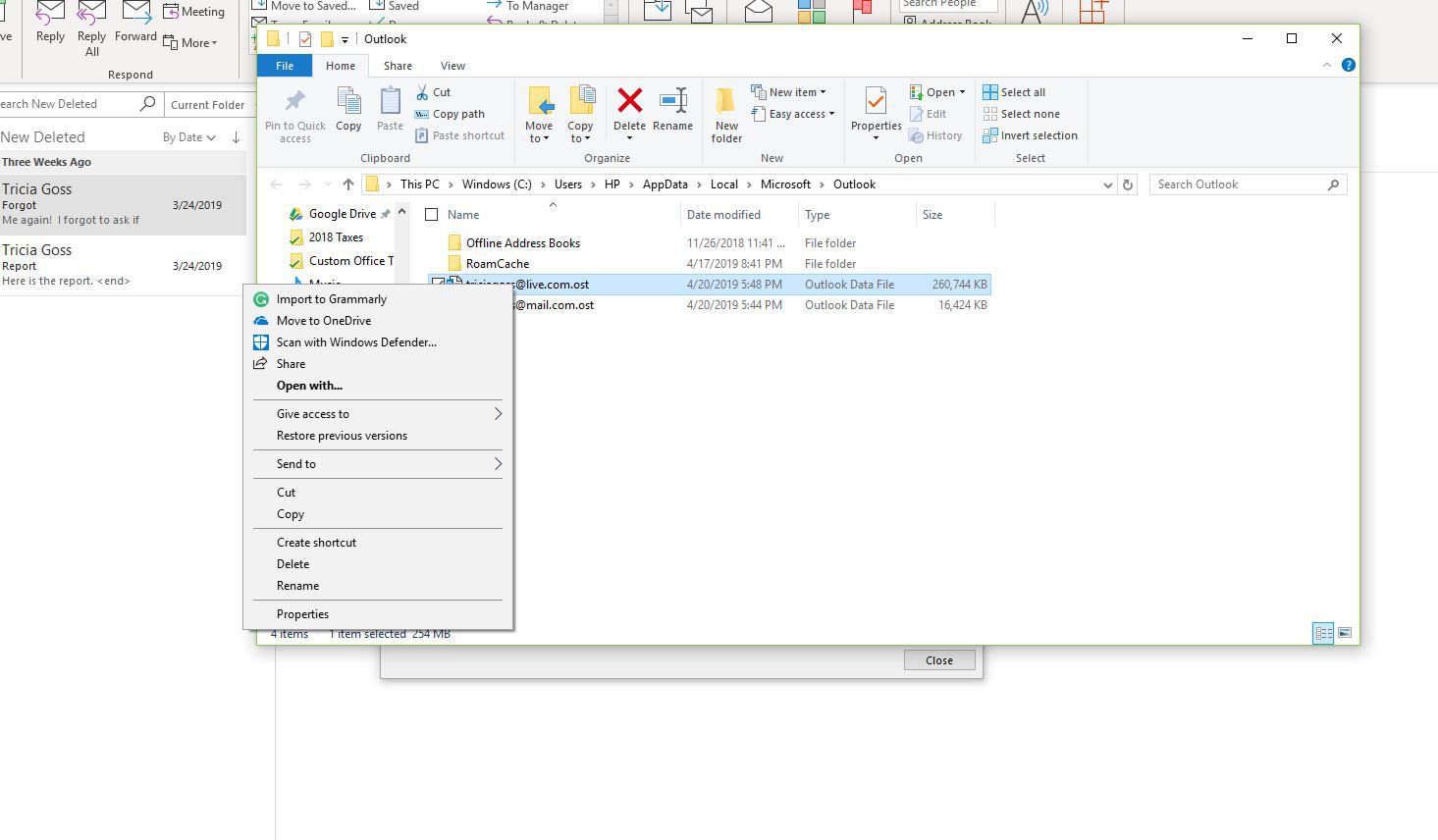1438x840 pixels.
Task: Toggle checkbox of selected live.com.ost file
Action: coord(437,285)
